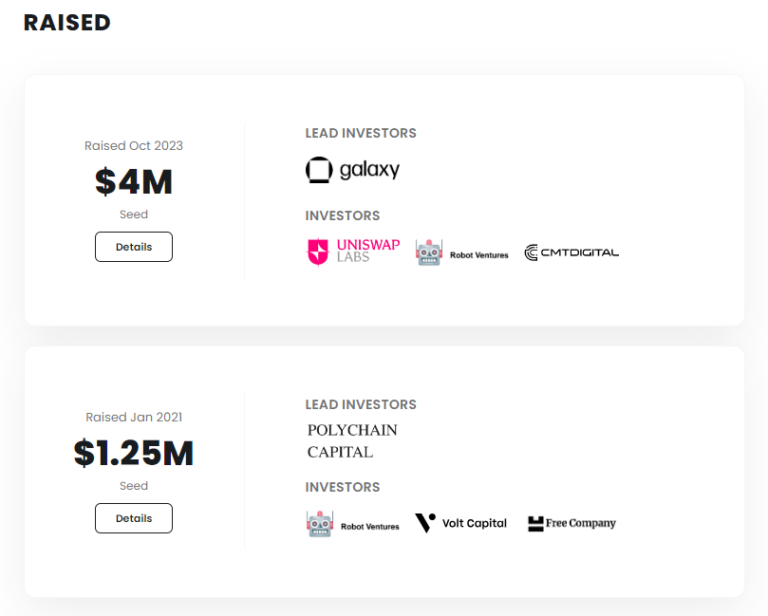Image resolution: width=768 pixels, height=616 pixels.
Task: Open Details for the $1.25M seed round
Action: pos(134,518)
